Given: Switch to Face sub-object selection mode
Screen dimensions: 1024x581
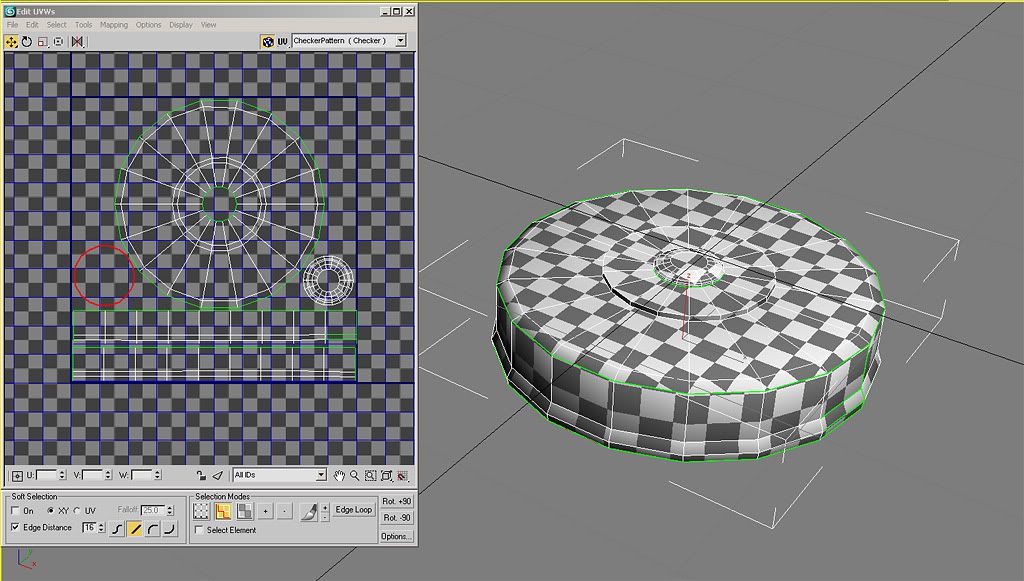Looking at the screenshot, I should coord(244,510).
